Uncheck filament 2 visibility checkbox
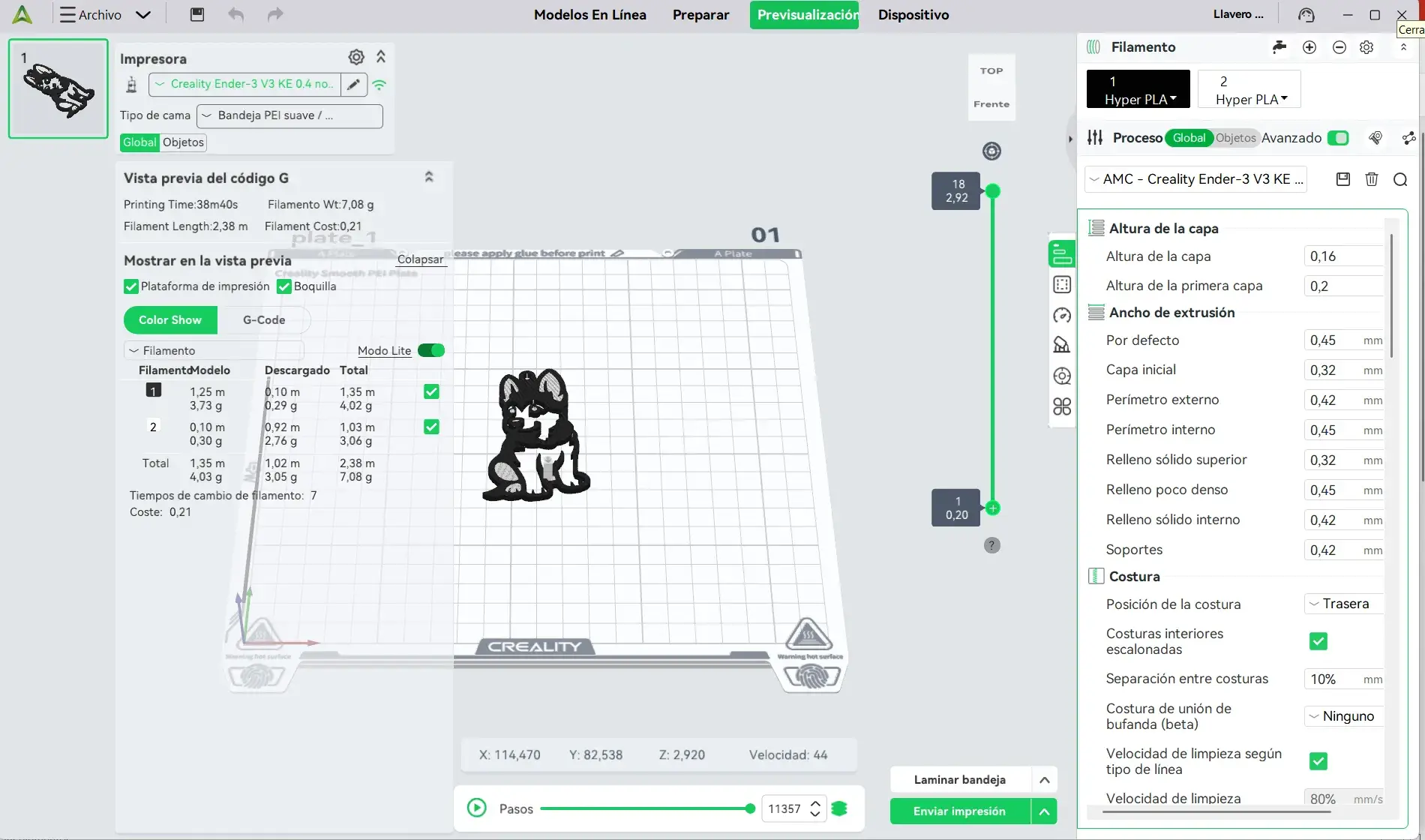Viewport: 1425px width, 840px height. pyautogui.click(x=431, y=427)
